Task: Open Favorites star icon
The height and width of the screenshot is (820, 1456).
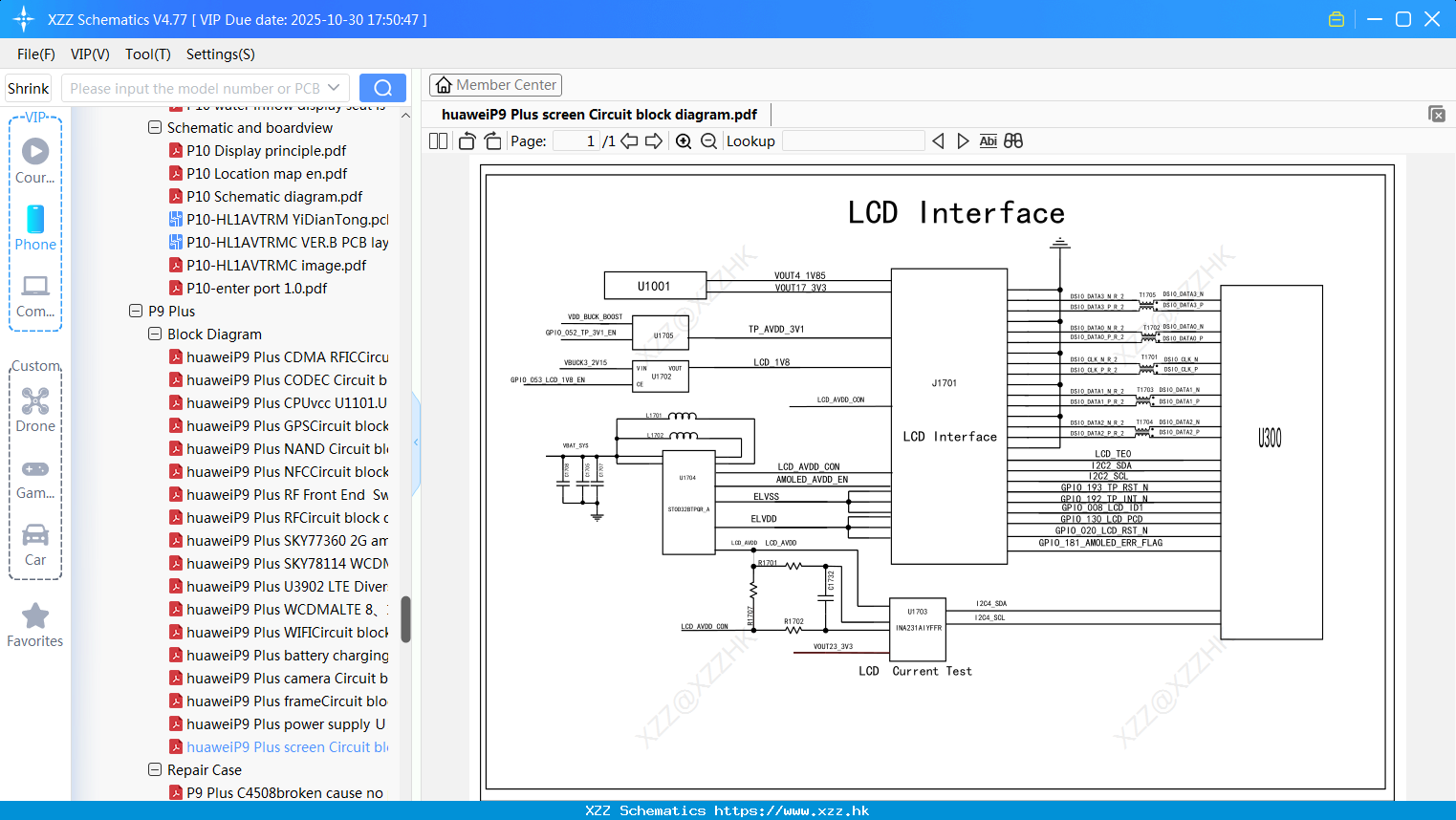Action: (x=35, y=625)
